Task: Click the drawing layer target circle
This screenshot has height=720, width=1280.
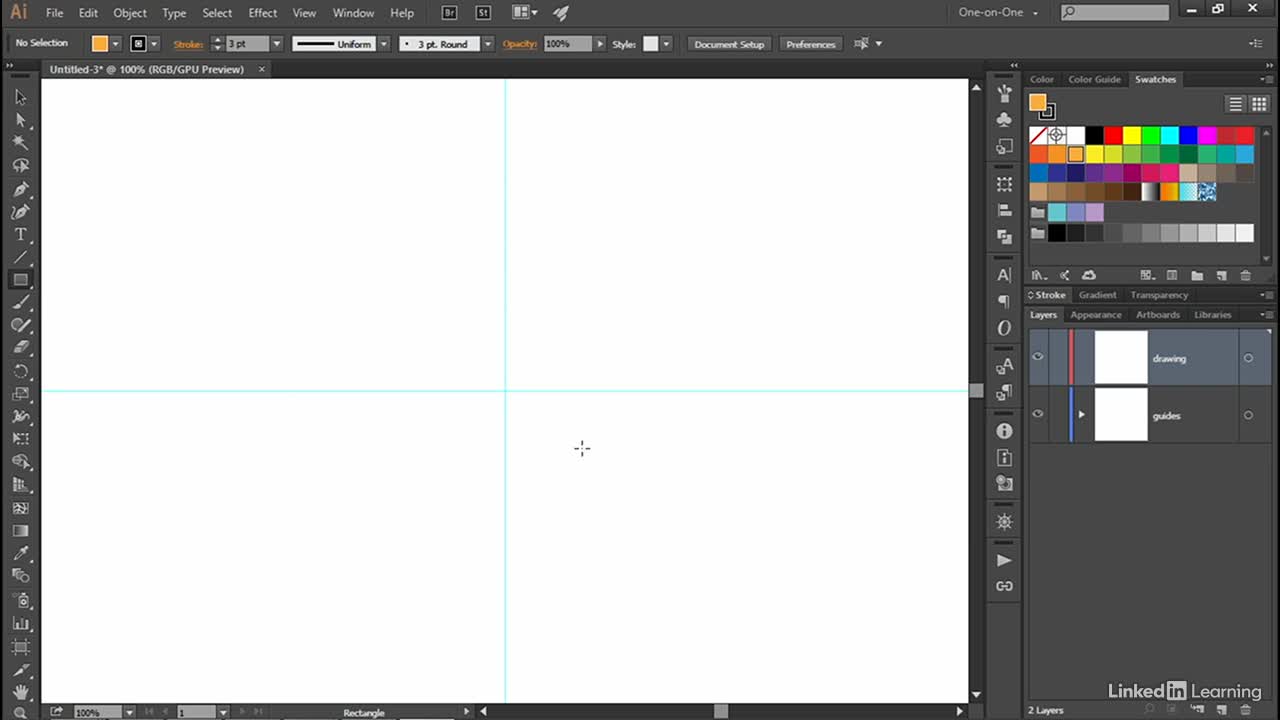Action: click(1248, 358)
